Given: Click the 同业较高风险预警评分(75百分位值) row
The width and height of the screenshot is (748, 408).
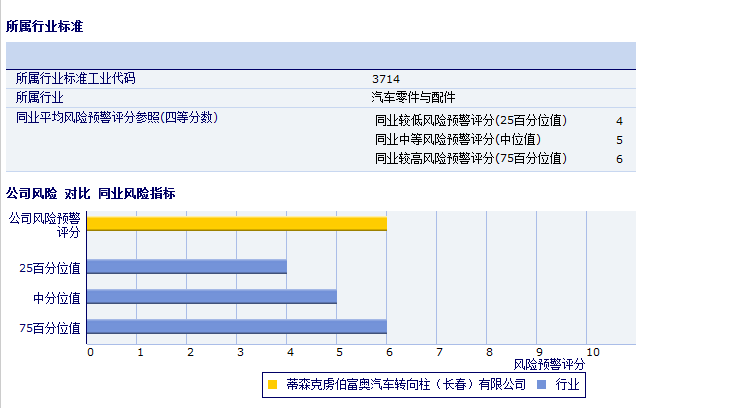Looking at the screenshot, I should coord(470,159).
